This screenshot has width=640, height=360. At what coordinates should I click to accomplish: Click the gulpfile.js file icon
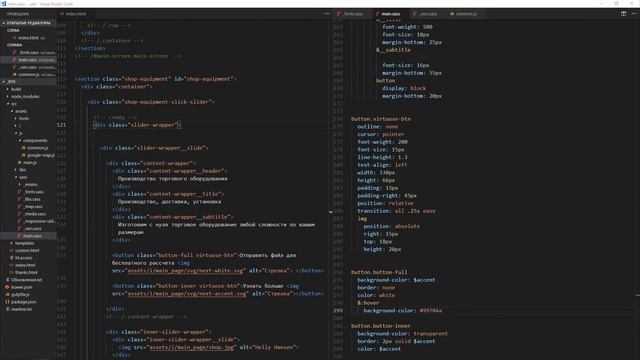click(x=7, y=295)
